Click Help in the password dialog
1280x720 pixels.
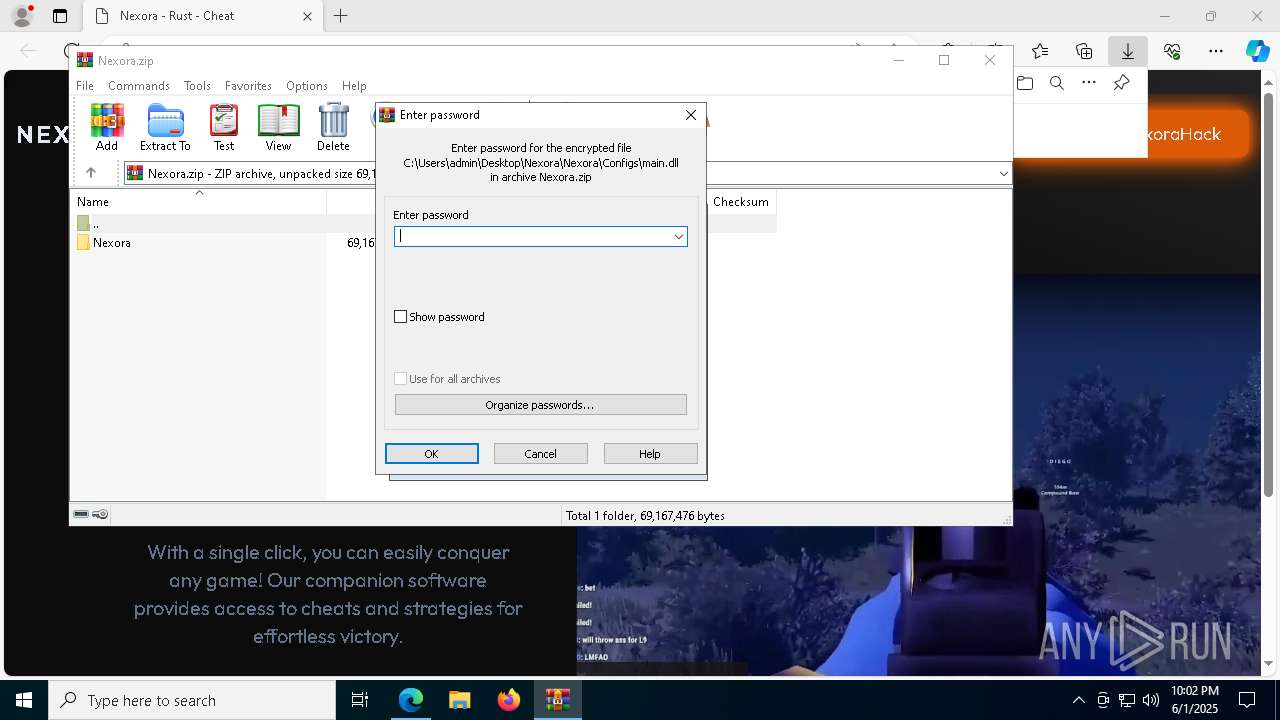(650, 454)
